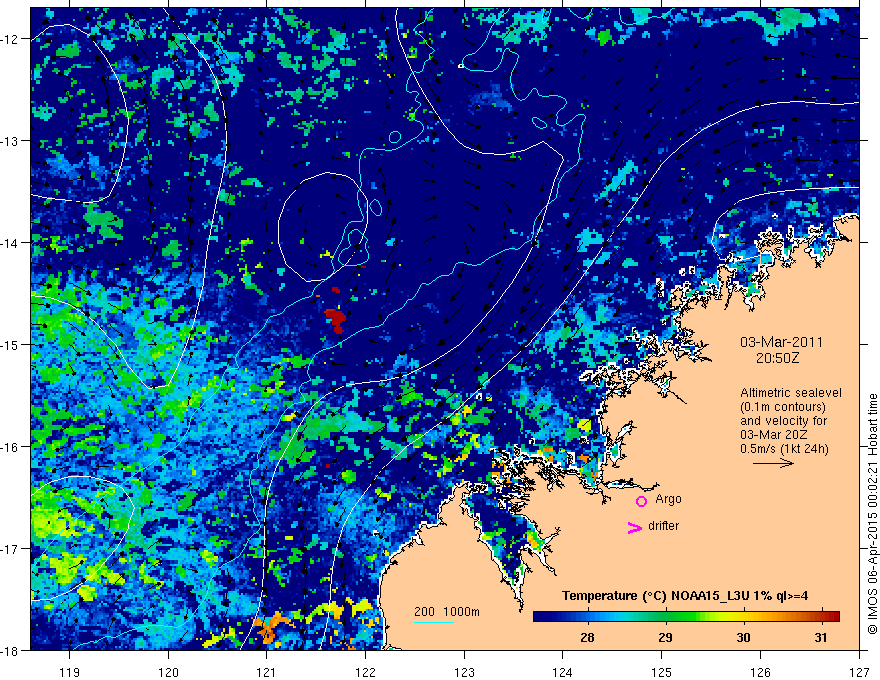Click the longitude axis label 122

click(x=365, y=672)
